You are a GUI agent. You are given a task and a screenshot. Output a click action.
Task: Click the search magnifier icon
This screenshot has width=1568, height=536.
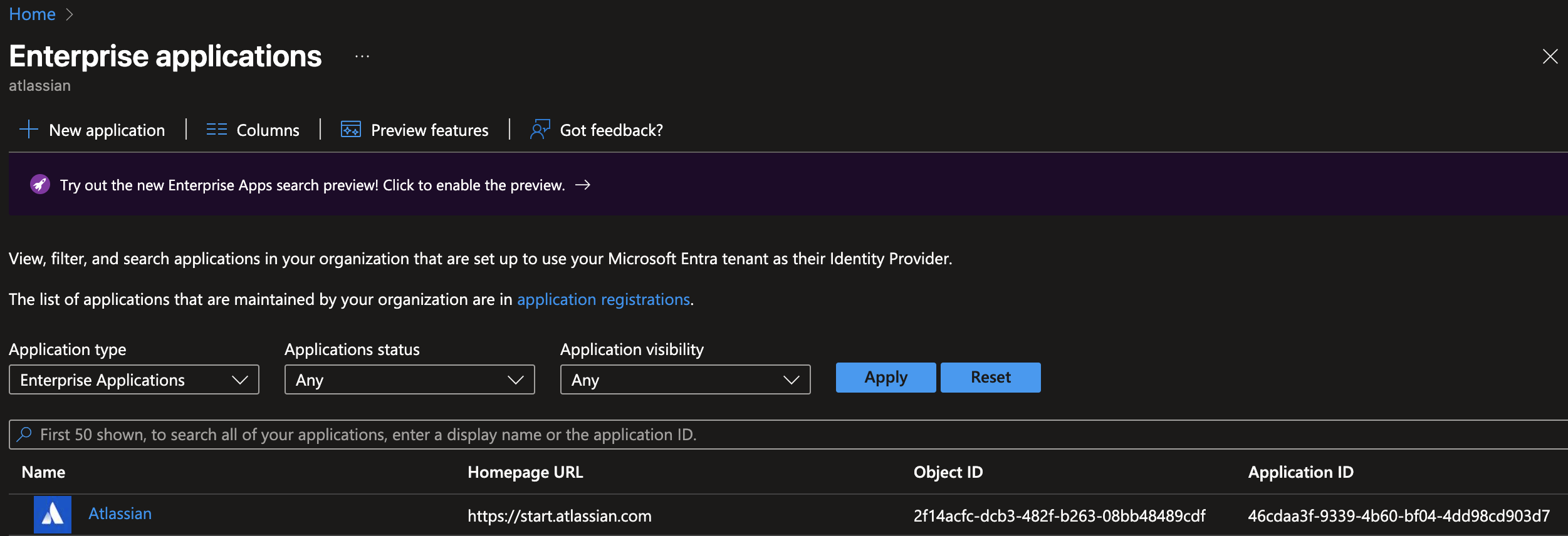24,435
